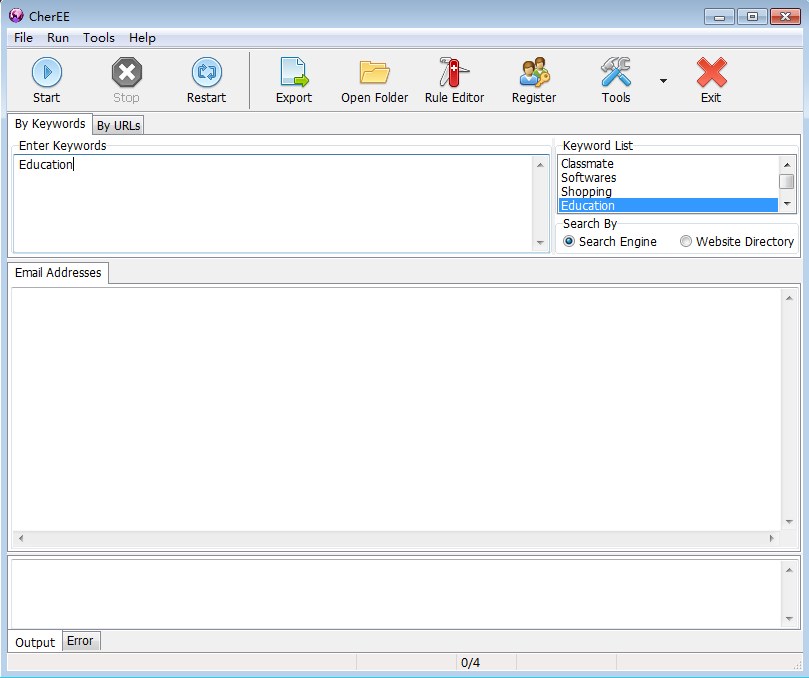Screen dimensions: 809x678
Task: Switch to the By Keywords tab
Action: click(x=50, y=124)
